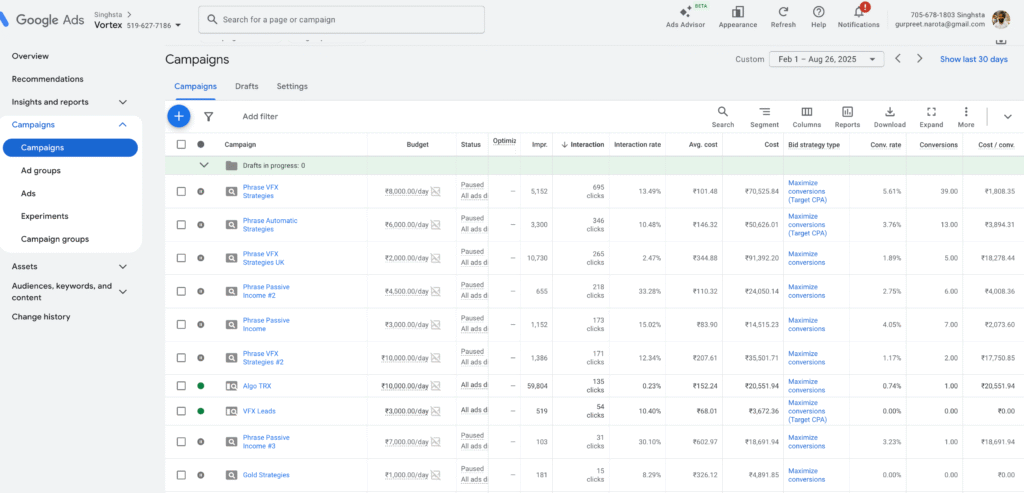Switch to the Drafts tab
Image resolution: width=1024 pixels, height=493 pixels.
coord(246,86)
